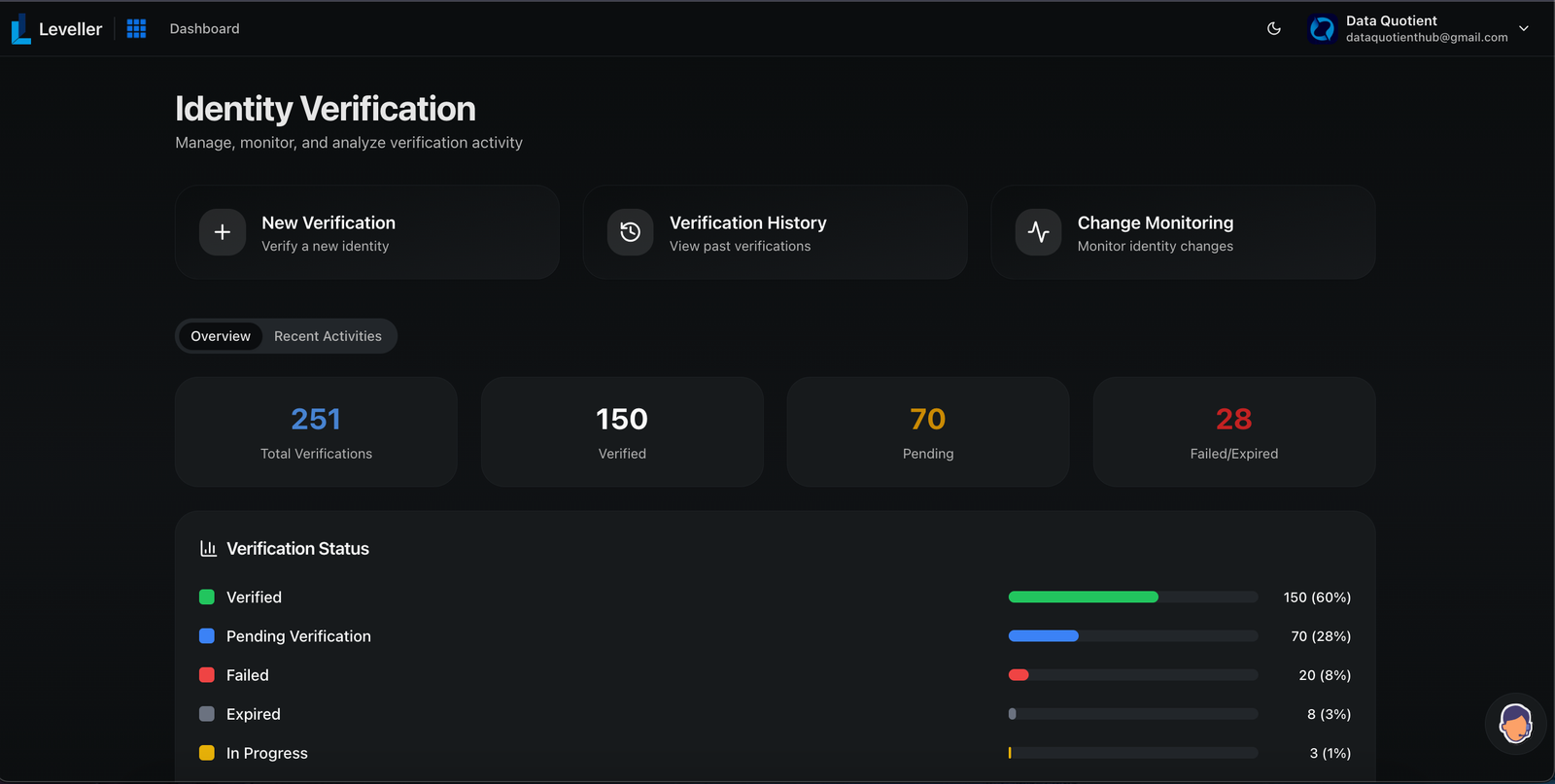Click the Data Quotient profile avatar
This screenshot has width=1555, height=784.
(x=1322, y=29)
